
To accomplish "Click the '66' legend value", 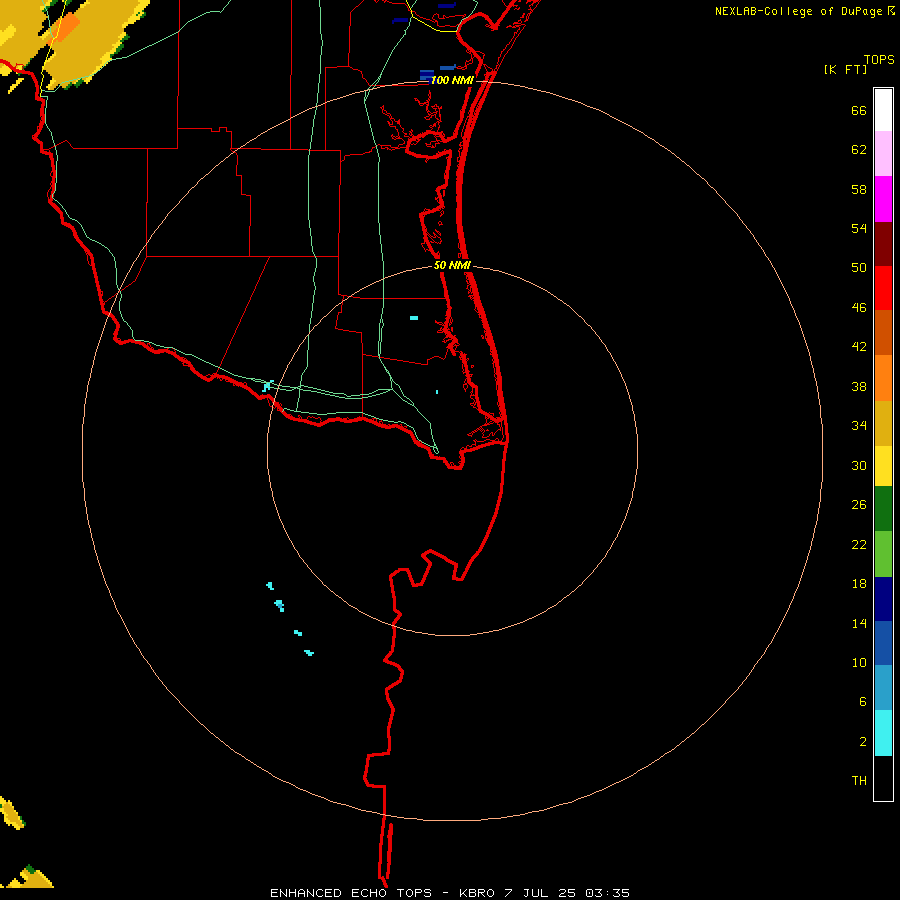I will [x=859, y=111].
